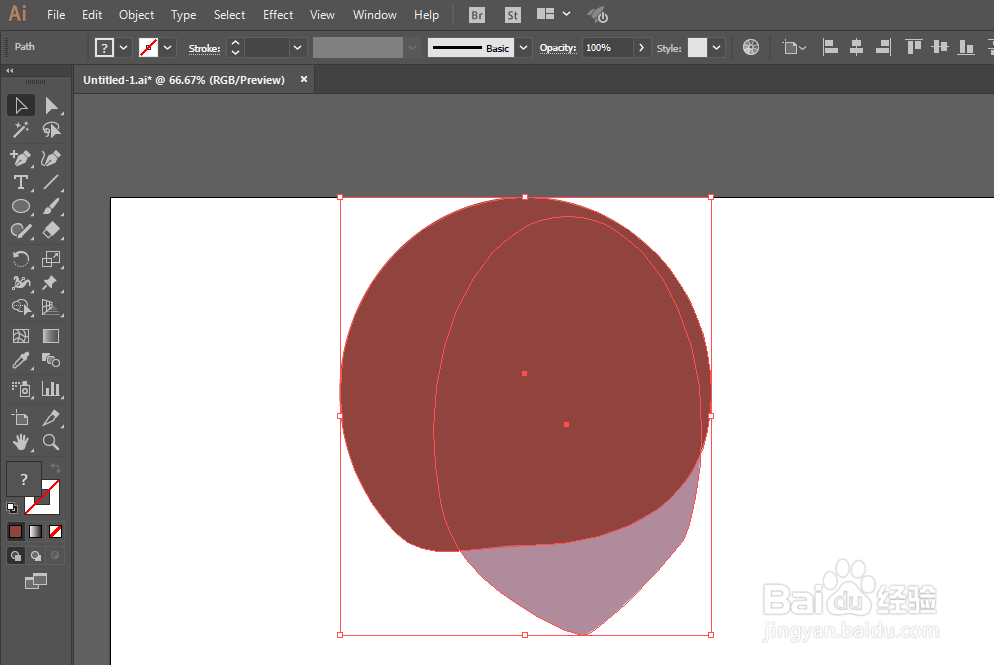The image size is (994, 665).
Task: Select the Hand tool
Action: 21,442
